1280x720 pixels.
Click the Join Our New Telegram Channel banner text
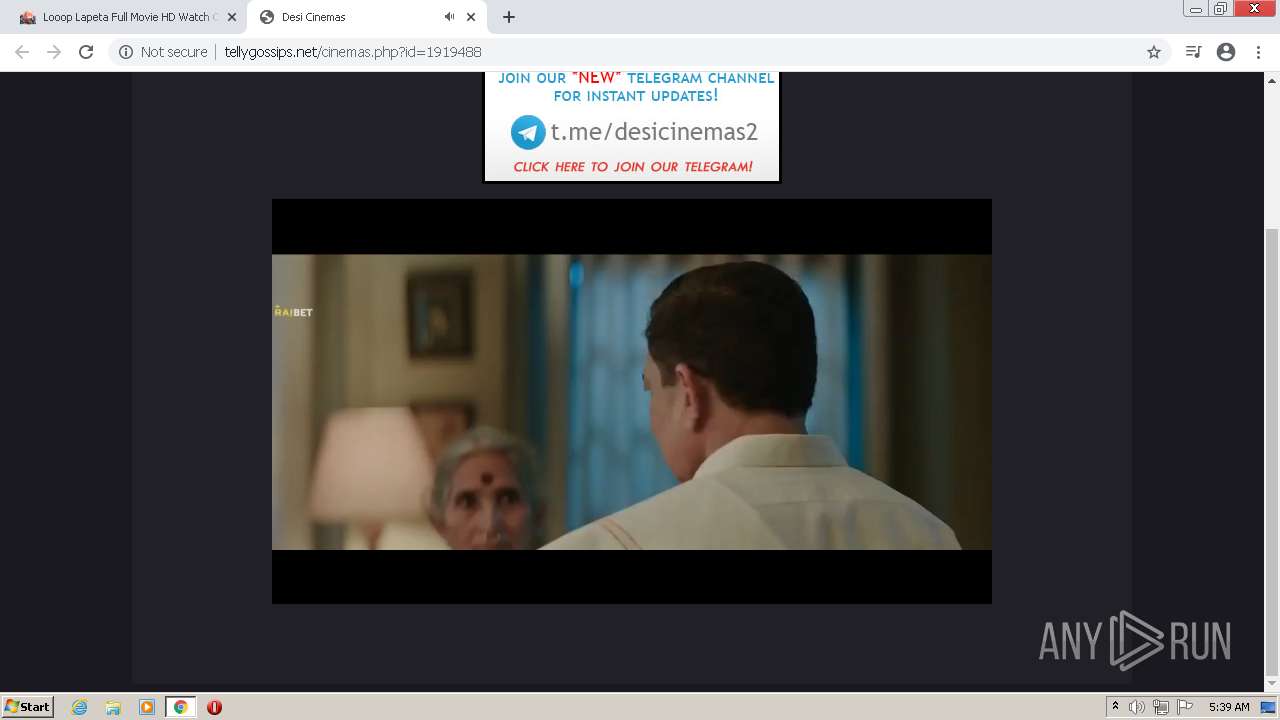pyautogui.click(x=636, y=87)
